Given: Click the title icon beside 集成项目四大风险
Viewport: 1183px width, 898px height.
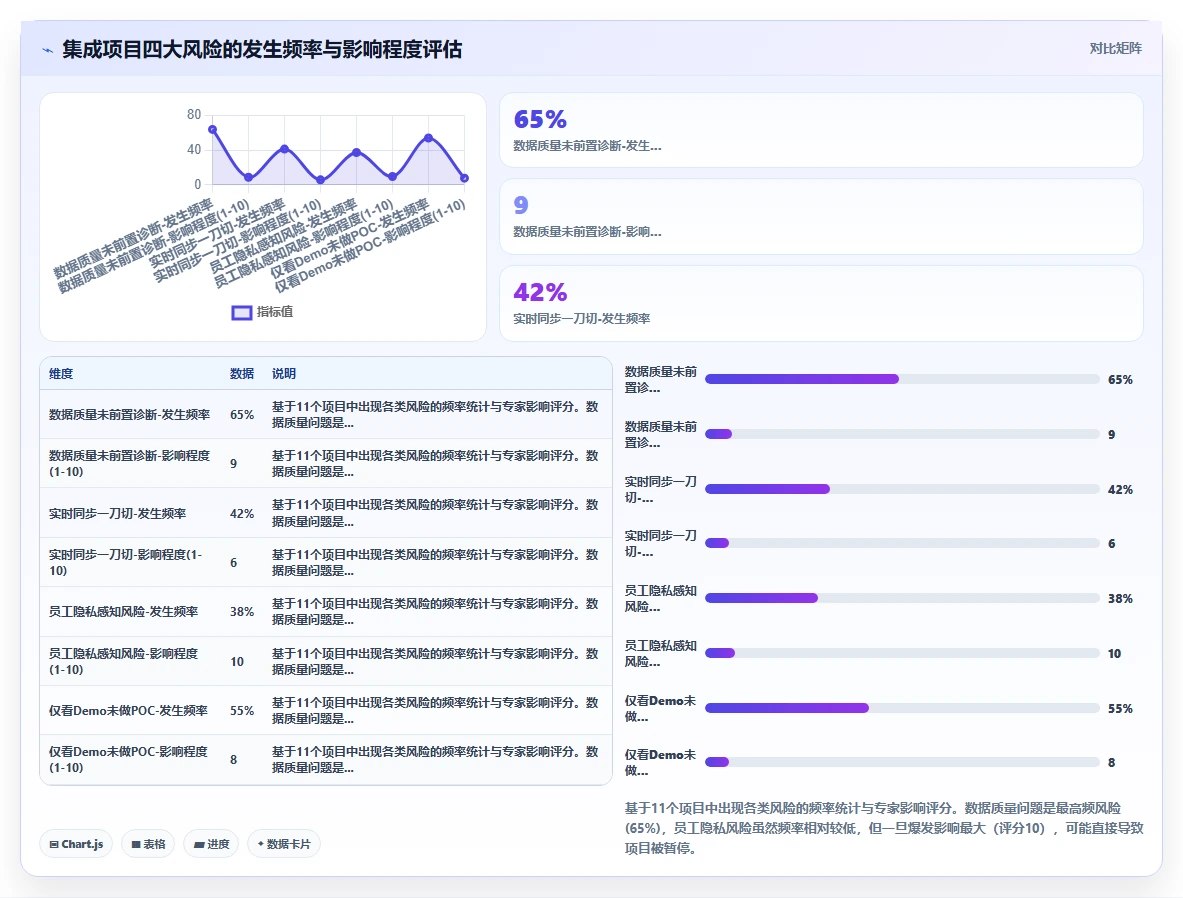Looking at the screenshot, I should 48,51.
